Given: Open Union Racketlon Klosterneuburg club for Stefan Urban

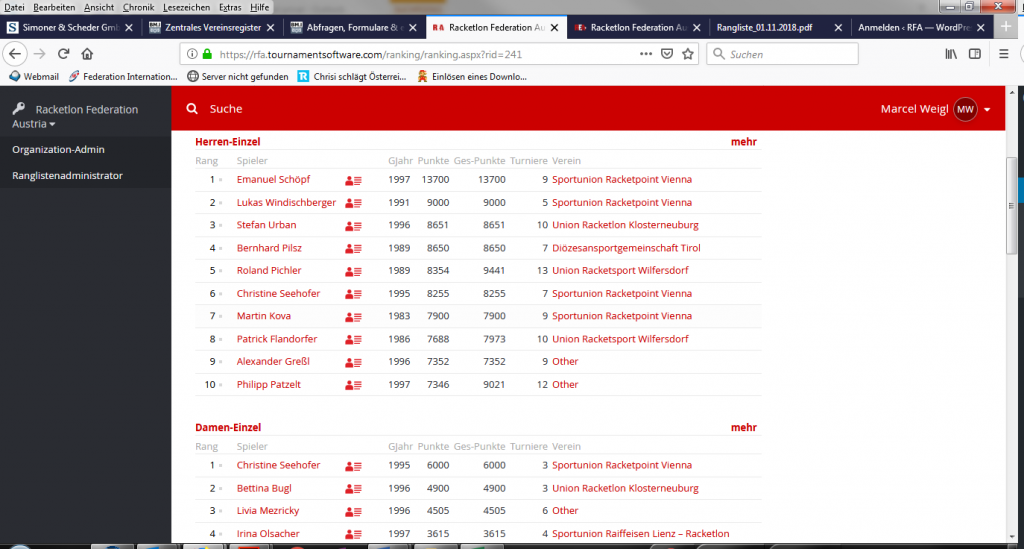Looking at the screenshot, I should [x=625, y=225].
